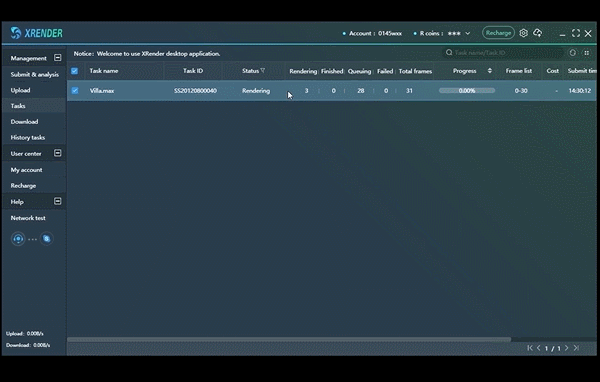
Task: Go to previous page arrow
Action: 539,348
